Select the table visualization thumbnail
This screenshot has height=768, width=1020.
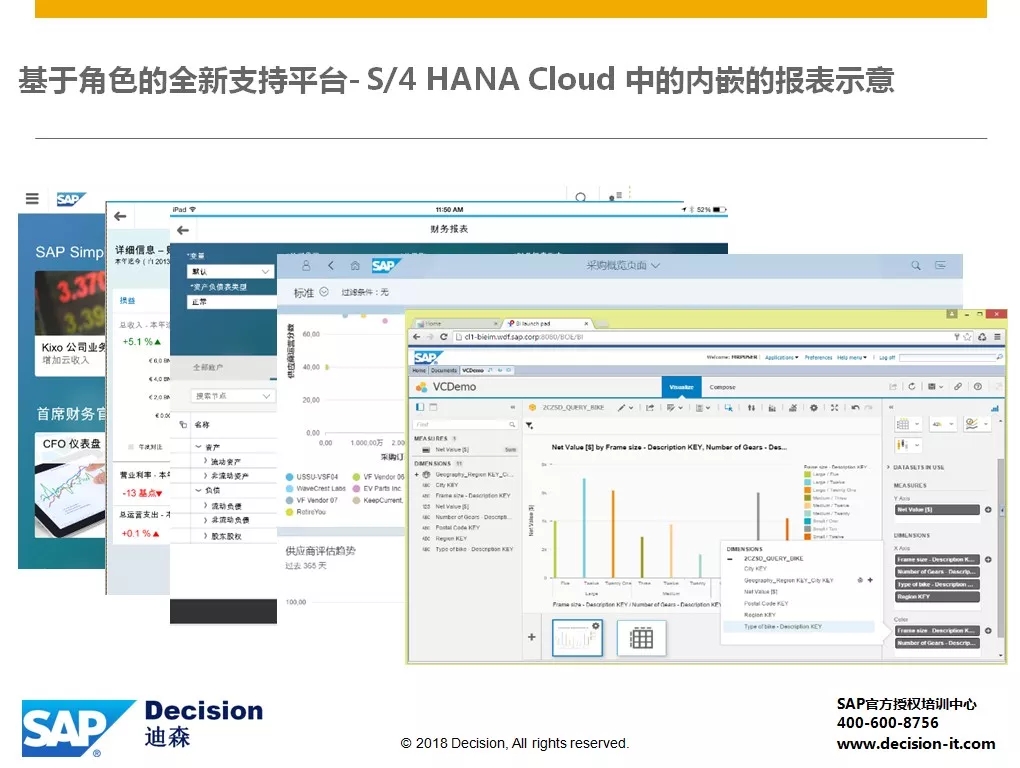click(x=641, y=637)
